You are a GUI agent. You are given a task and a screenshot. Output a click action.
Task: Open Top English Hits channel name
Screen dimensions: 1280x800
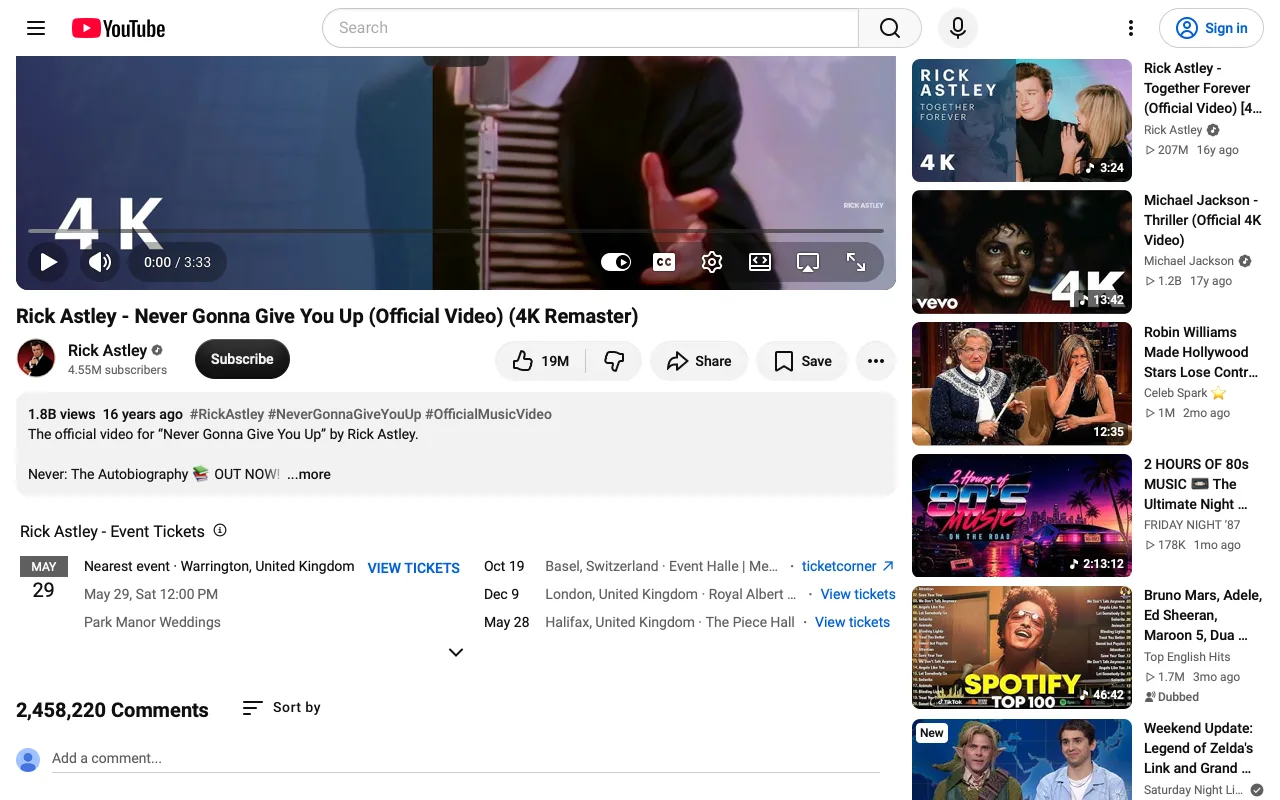[x=1187, y=657]
